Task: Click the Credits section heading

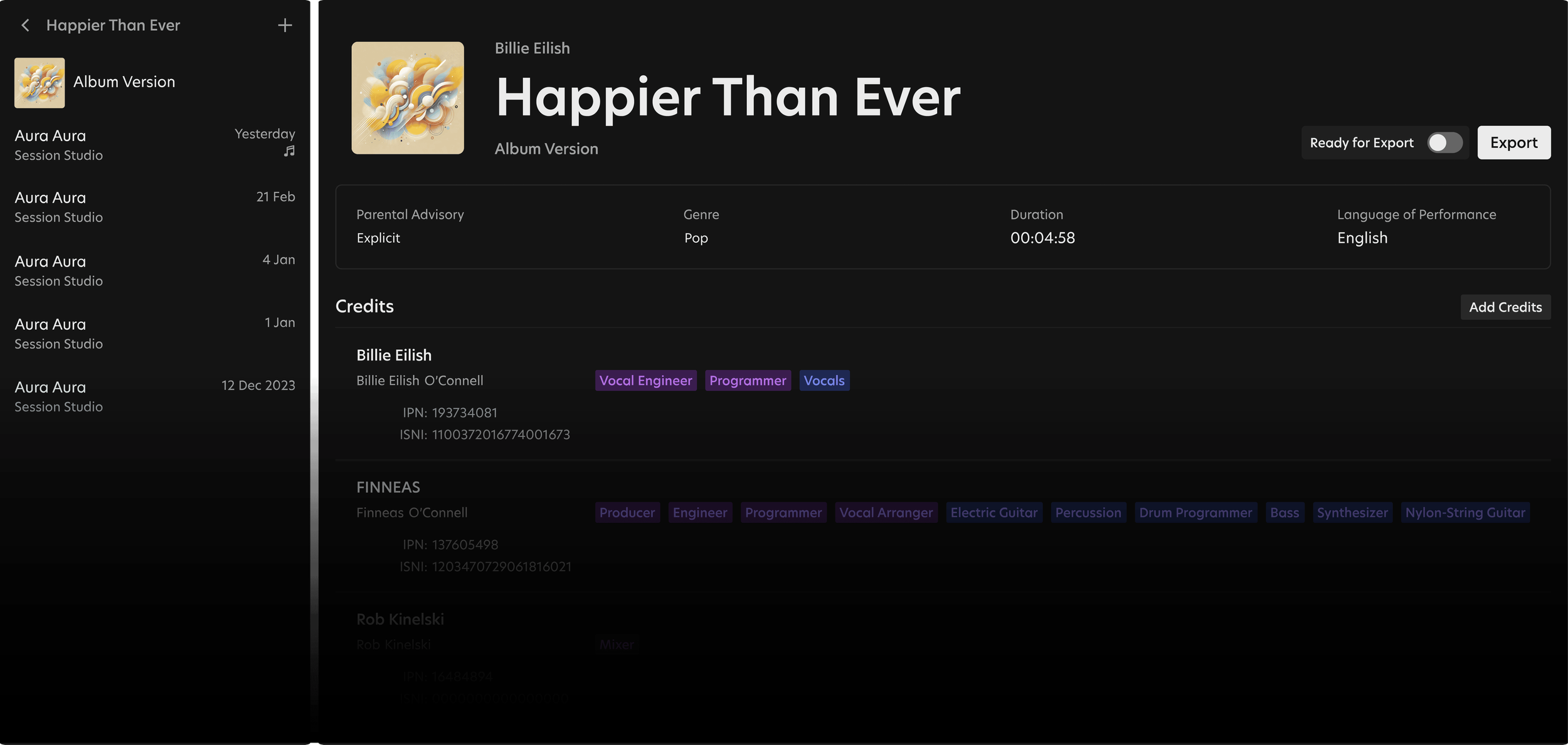Action: click(364, 307)
